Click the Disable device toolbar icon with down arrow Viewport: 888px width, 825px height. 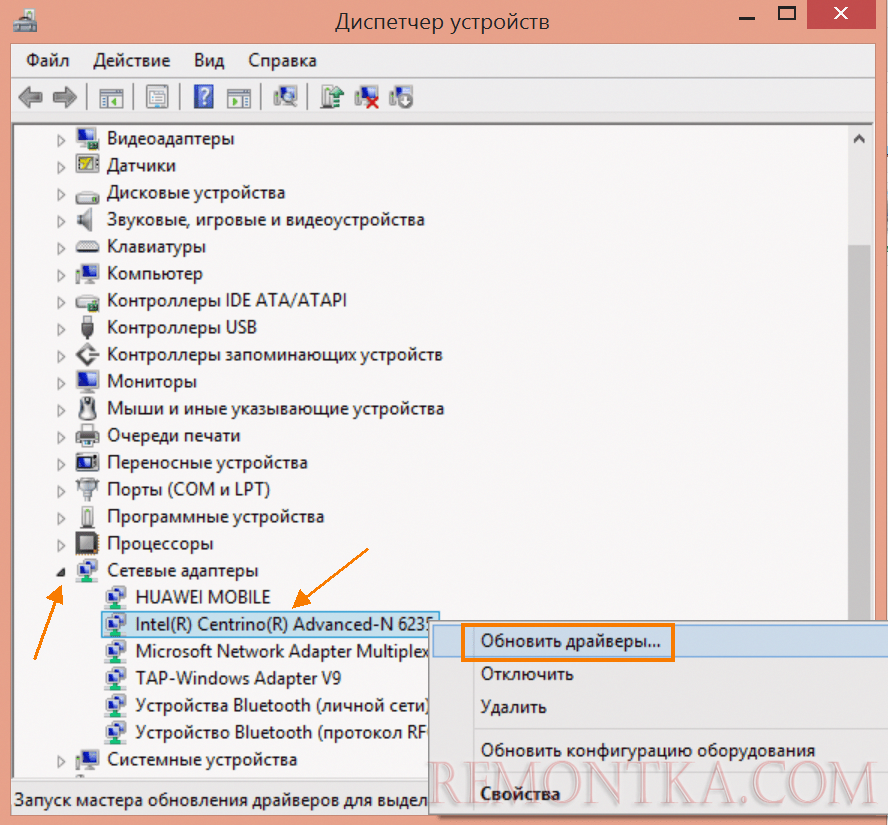coord(401,97)
